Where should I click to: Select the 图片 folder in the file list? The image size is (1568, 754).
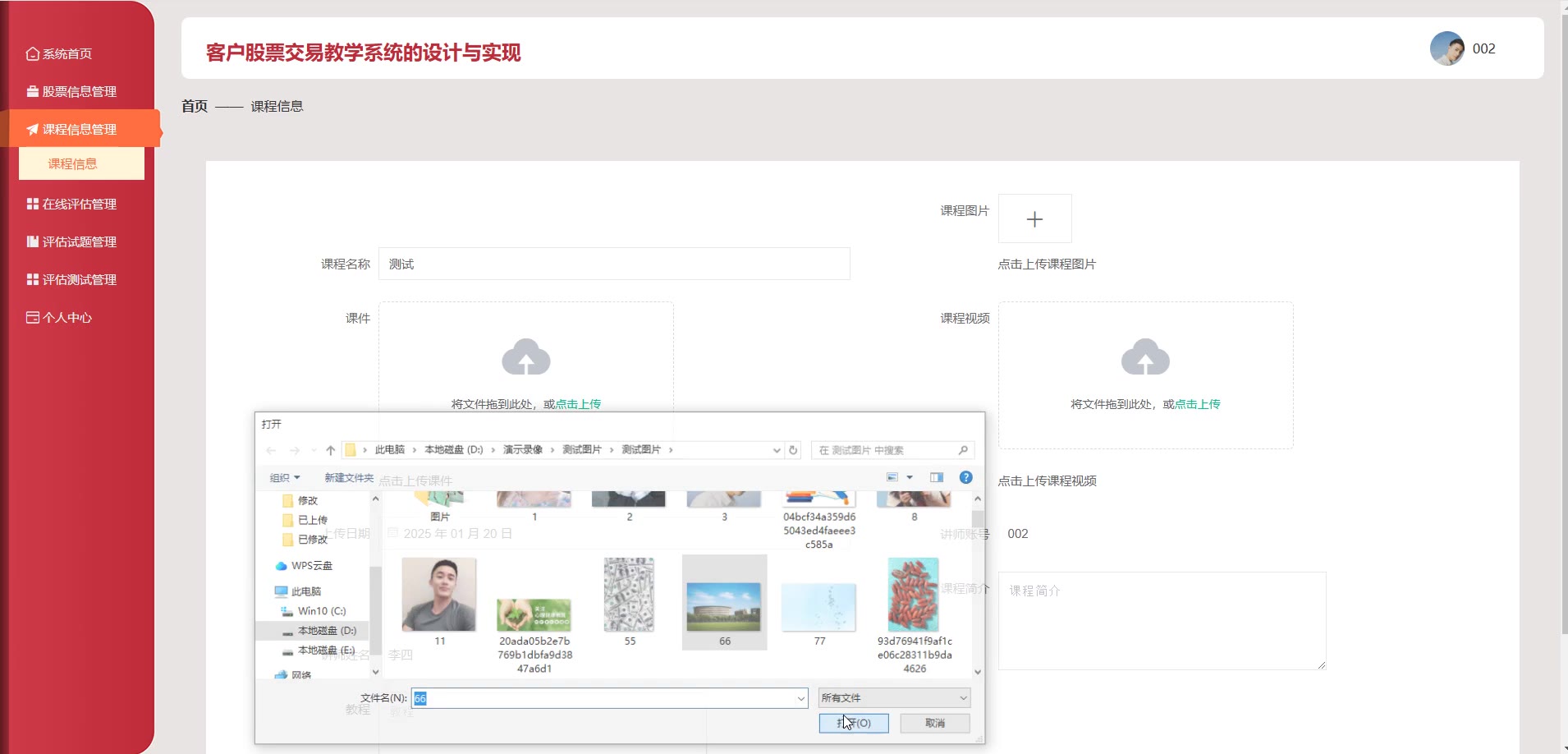pyautogui.click(x=439, y=506)
